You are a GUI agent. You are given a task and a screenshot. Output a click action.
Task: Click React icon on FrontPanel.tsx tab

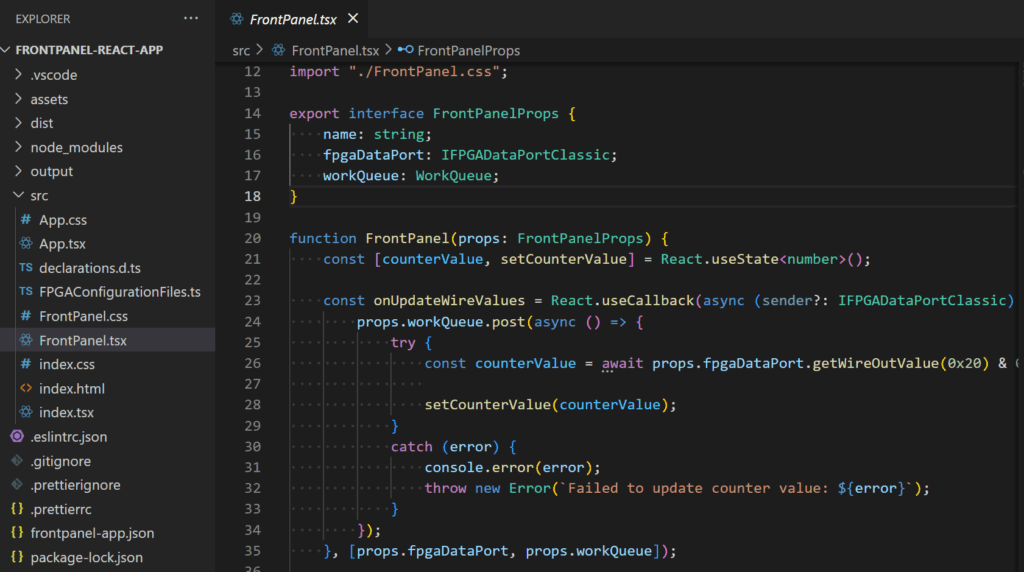click(236, 19)
